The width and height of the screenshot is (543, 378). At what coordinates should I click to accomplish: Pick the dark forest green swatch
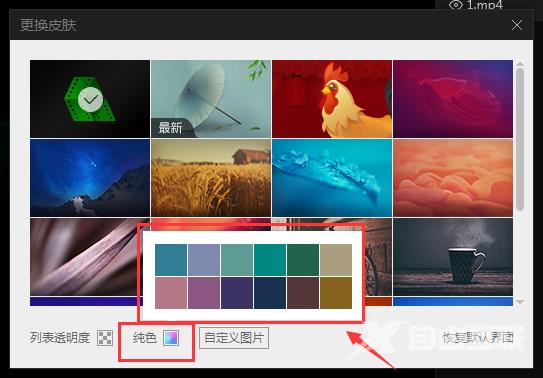click(303, 260)
